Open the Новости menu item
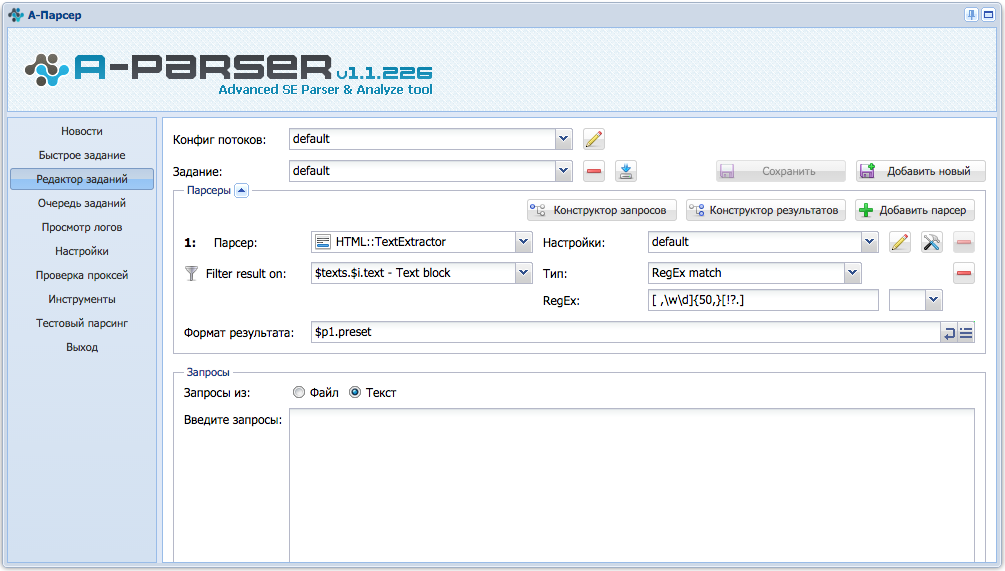 (82, 131)
